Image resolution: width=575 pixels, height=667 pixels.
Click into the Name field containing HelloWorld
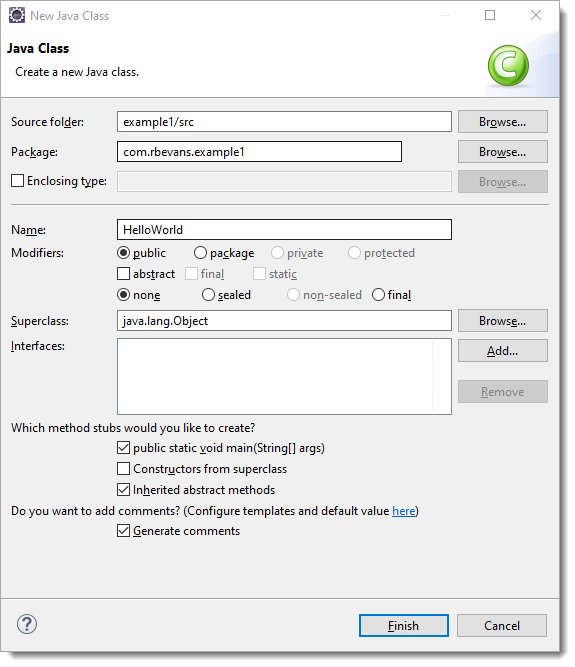click(x=284, y=230)
